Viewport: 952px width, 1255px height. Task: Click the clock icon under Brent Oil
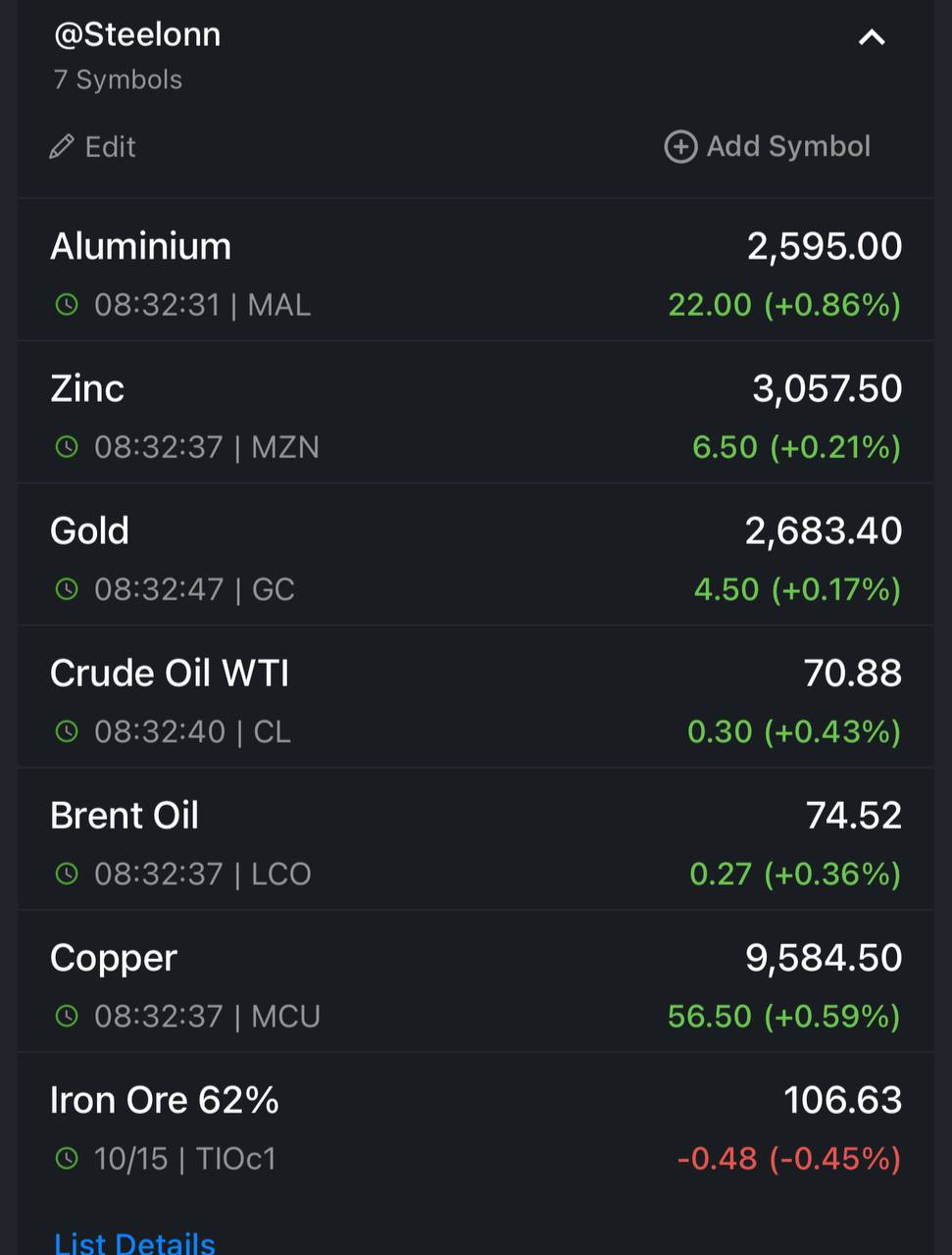(67, 874)
